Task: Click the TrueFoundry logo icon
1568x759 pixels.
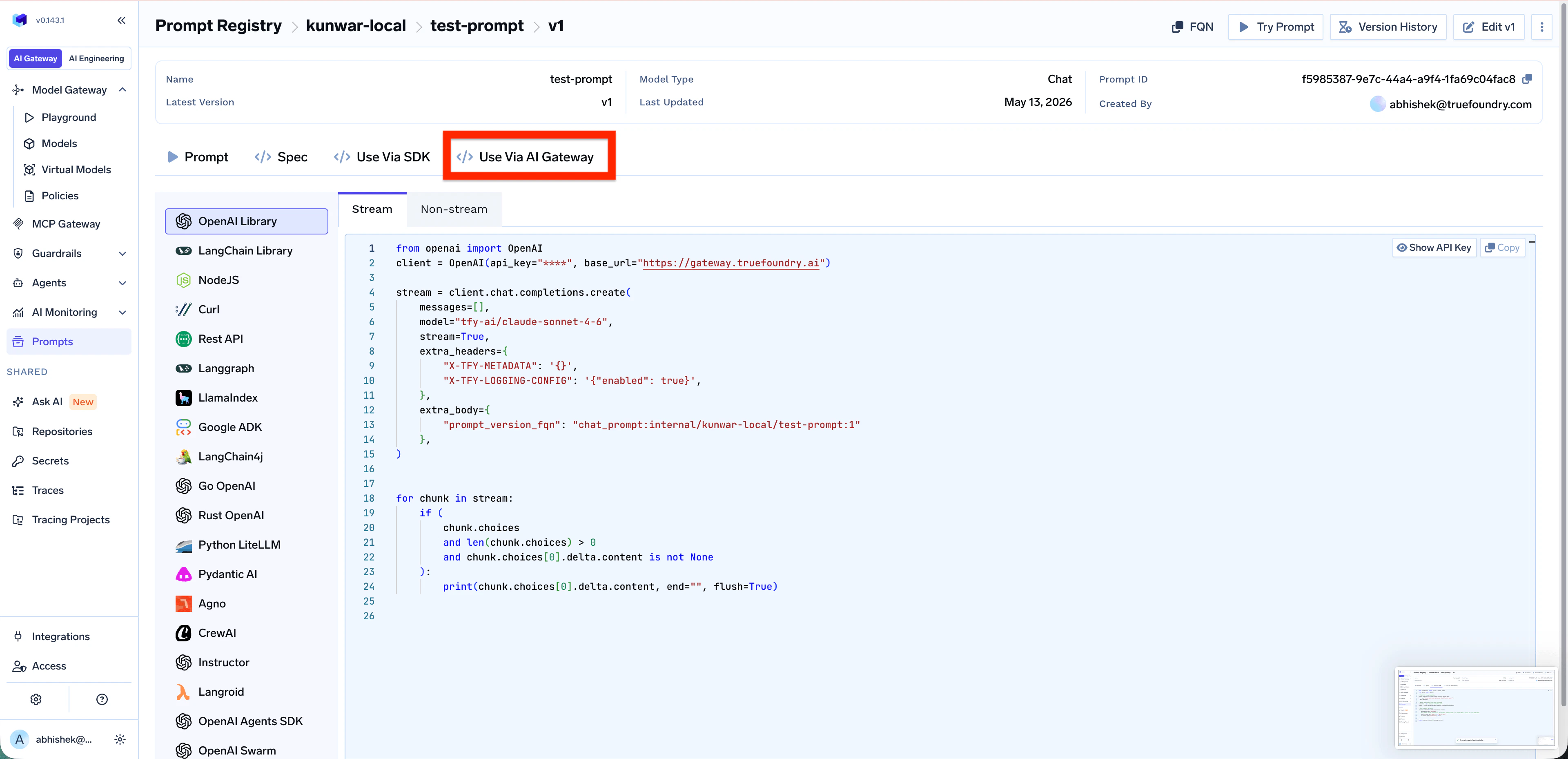Action: tap(20, 20)
